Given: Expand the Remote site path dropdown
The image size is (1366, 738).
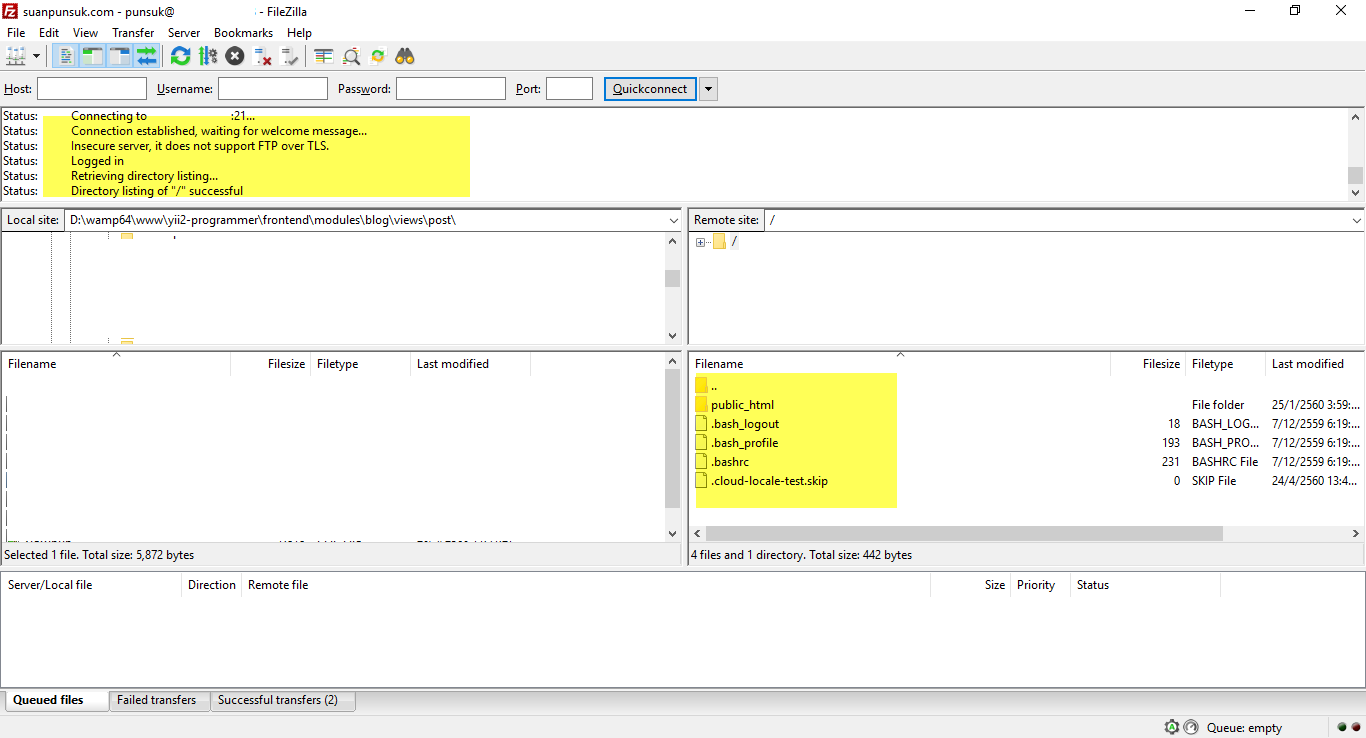Looking at the screenshot, I should click(x=1356, y=220).
